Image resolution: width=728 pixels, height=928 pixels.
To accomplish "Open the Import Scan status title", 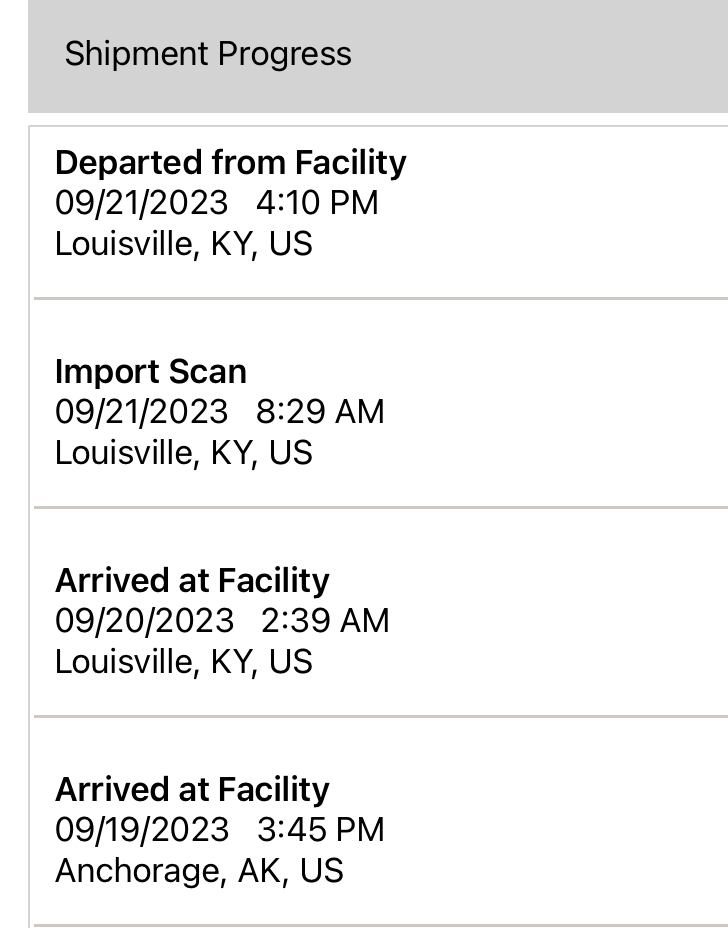I will 150,371.
